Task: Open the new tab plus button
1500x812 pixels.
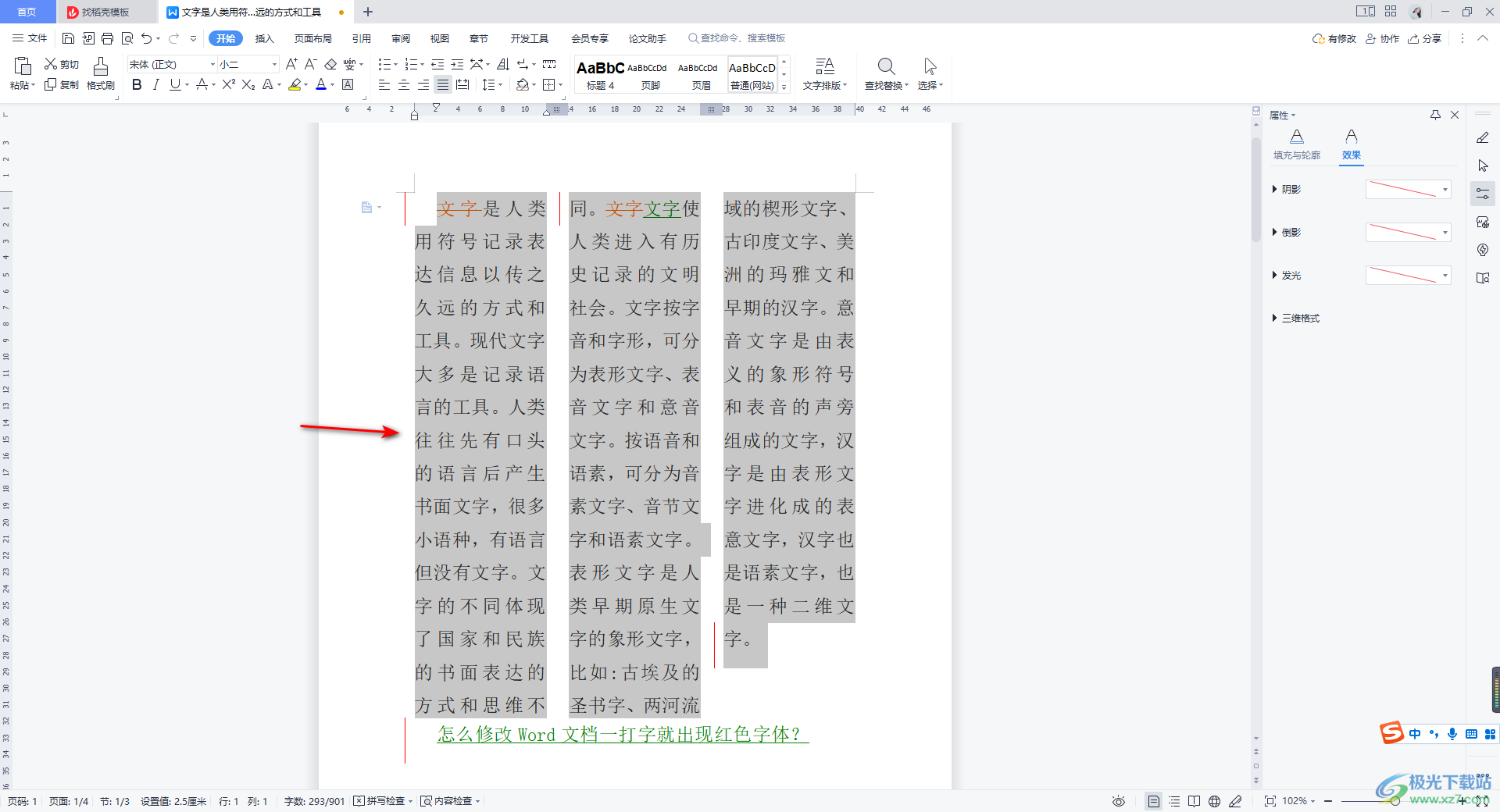Action: tap(368, 12)
